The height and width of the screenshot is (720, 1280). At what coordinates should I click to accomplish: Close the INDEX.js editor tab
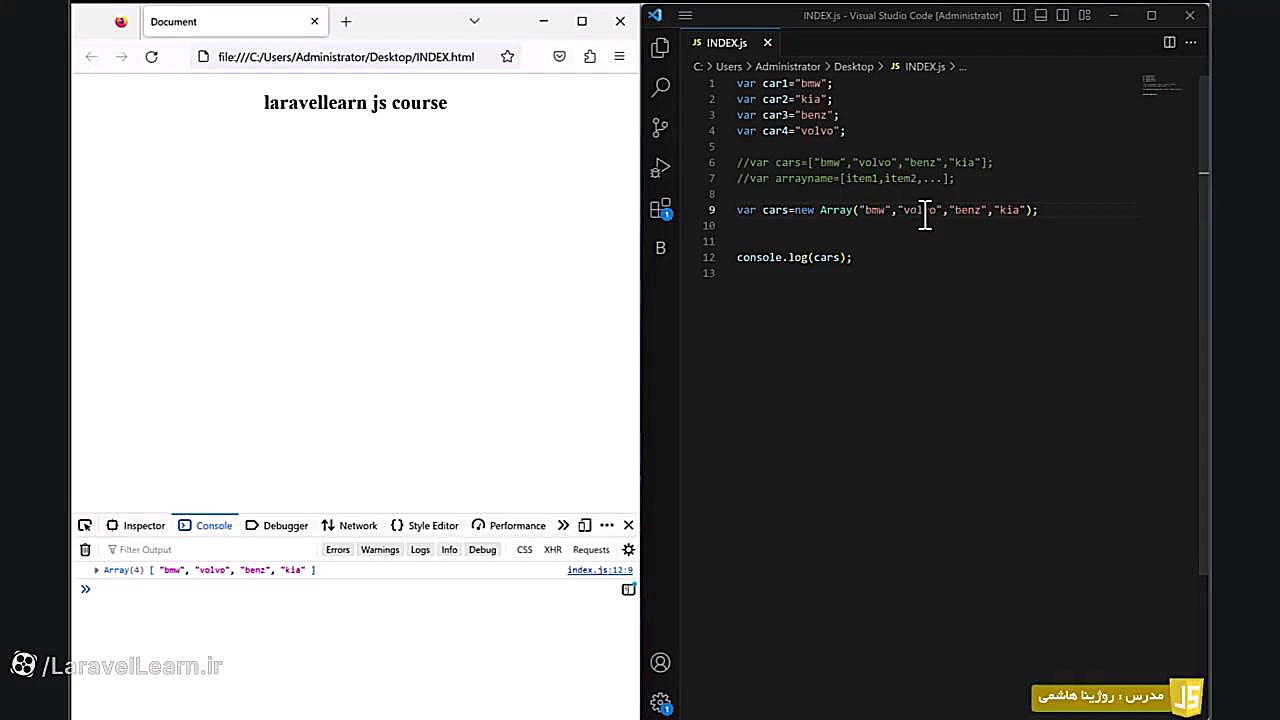click(x=767, y=42)
